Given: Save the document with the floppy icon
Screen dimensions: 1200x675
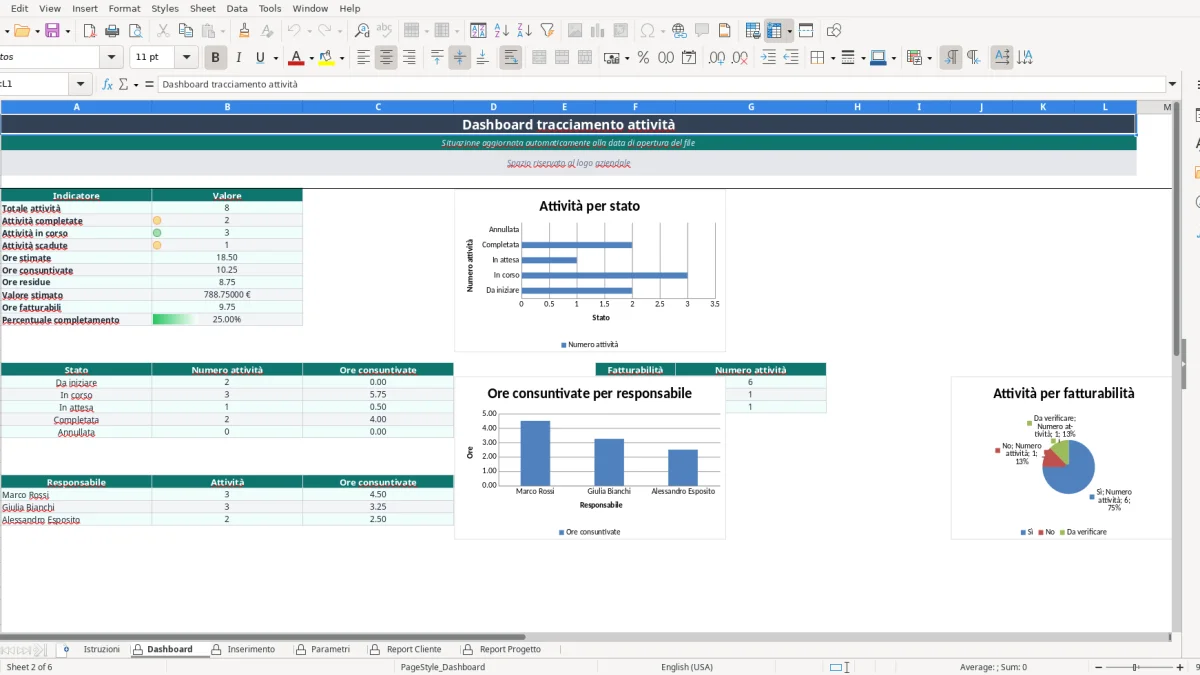Looking at the screenshot, I should (52, 31).
